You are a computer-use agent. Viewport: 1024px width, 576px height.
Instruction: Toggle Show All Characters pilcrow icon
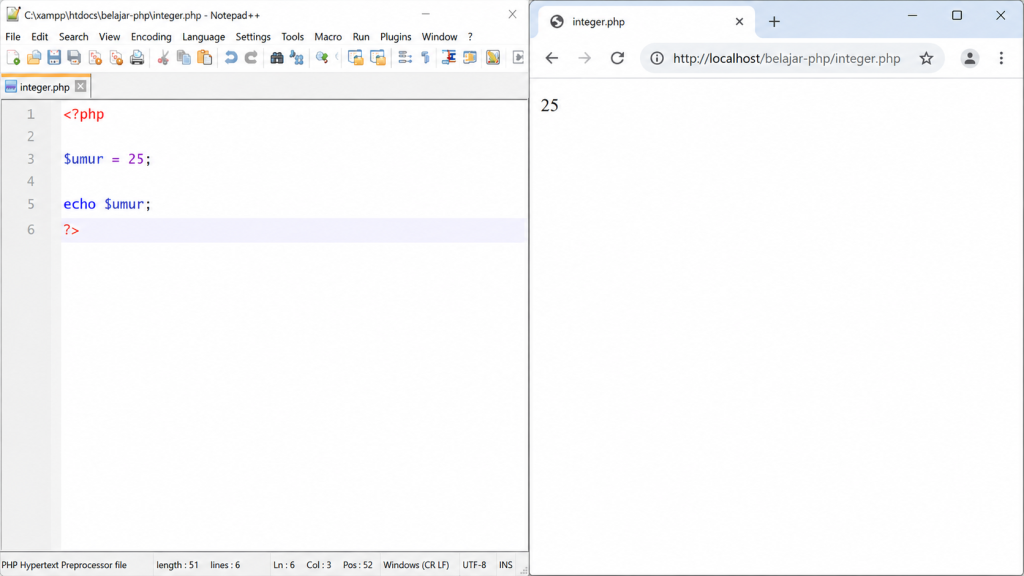tap(425, 58)
